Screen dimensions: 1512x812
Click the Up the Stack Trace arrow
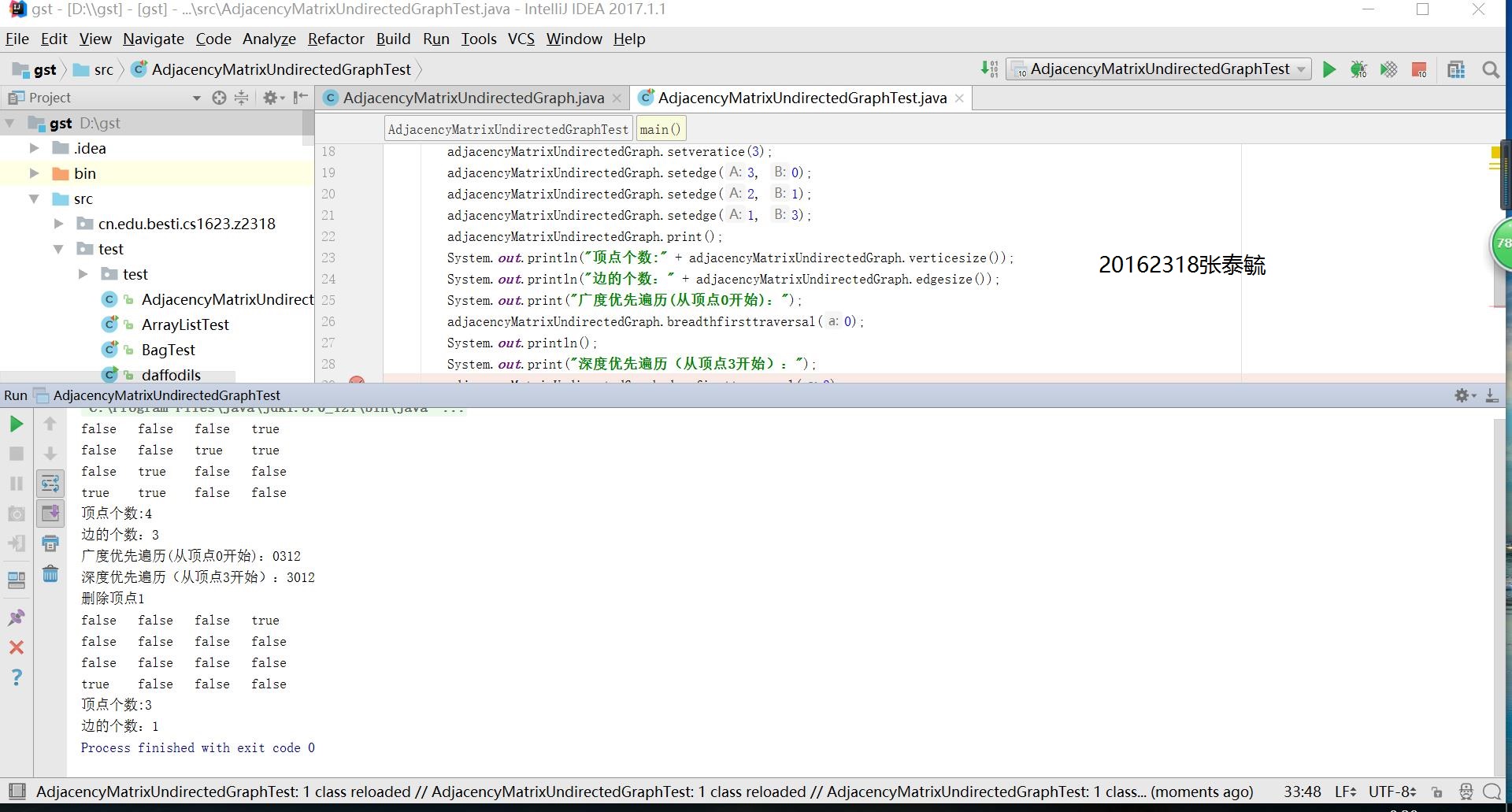pos(50,424)
